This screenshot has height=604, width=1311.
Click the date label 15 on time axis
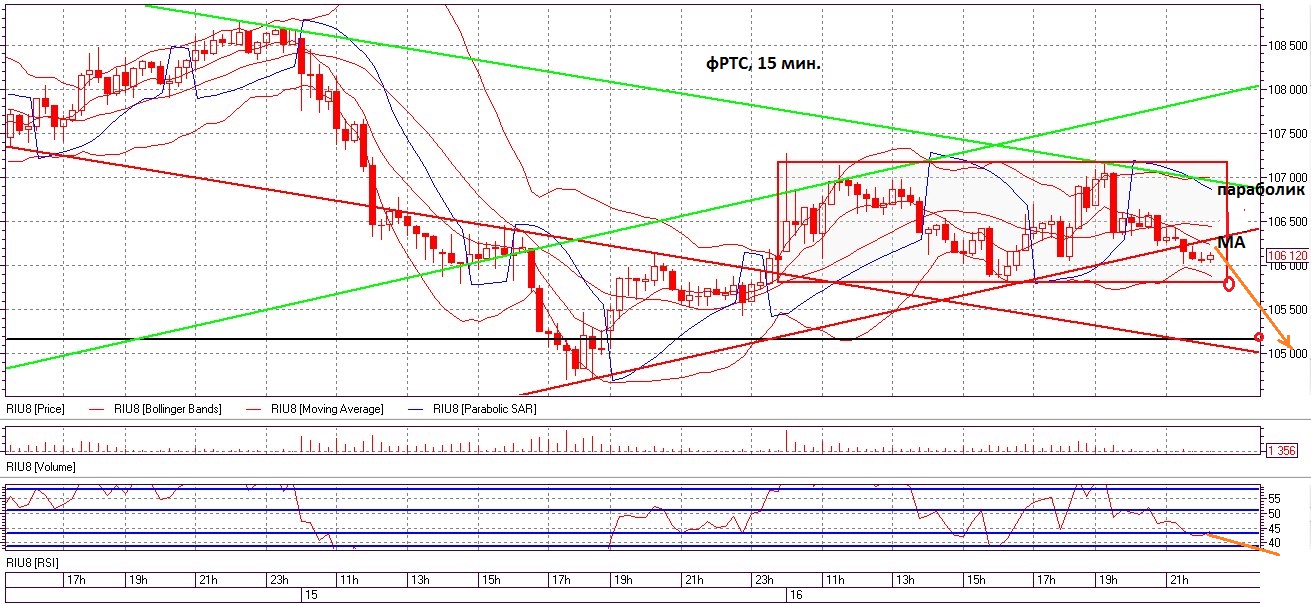click(310, 594)
